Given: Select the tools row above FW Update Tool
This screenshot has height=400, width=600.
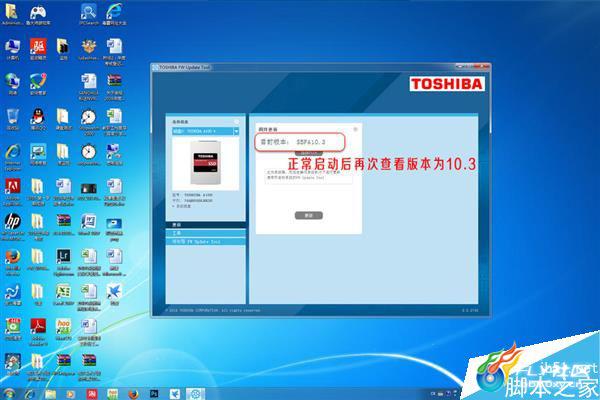Looking at the screenshot, I should 205,233.
